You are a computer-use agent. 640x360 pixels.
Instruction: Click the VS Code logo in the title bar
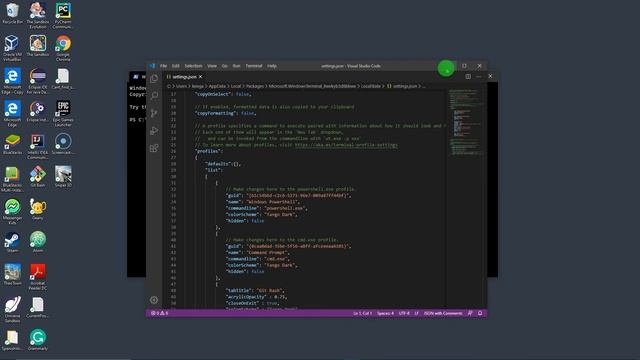pyautogui.click(x=152, y=66)
